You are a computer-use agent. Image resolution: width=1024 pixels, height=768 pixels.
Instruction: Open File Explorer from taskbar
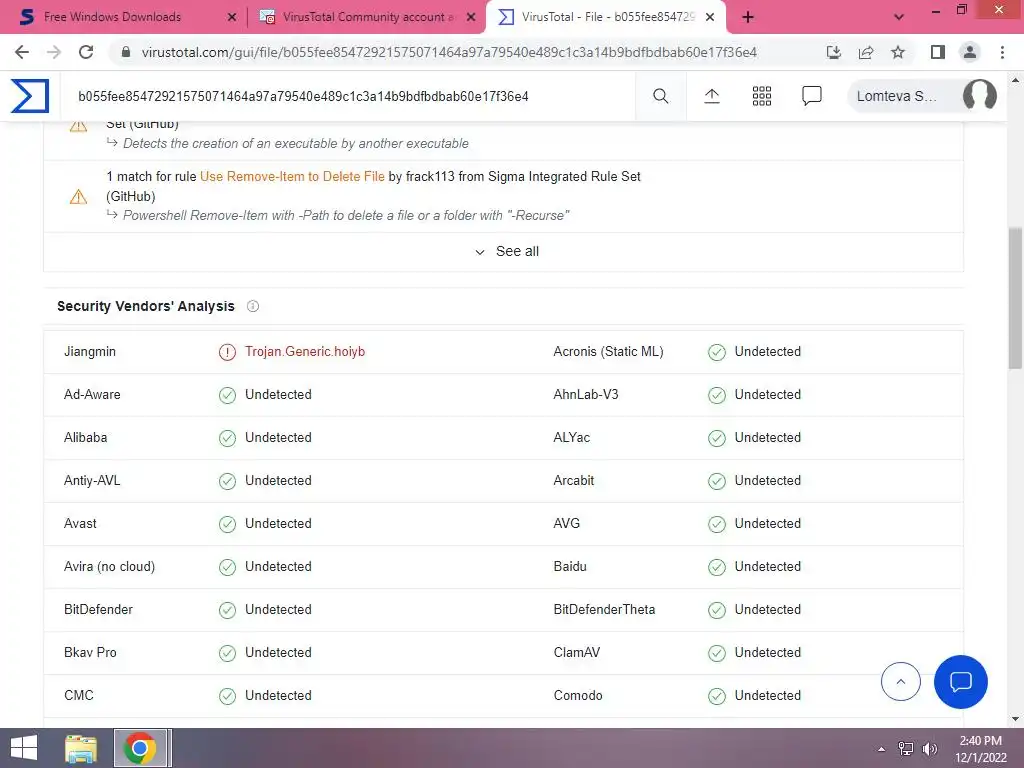click(x=81, y=748)
